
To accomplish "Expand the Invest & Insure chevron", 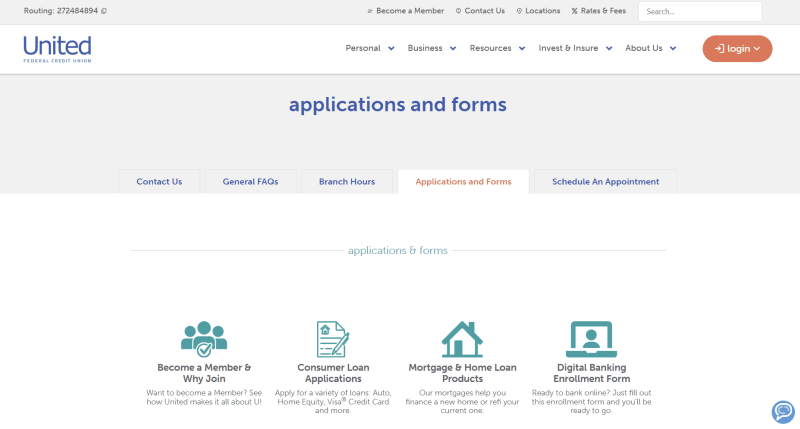I will click(609, 48).
